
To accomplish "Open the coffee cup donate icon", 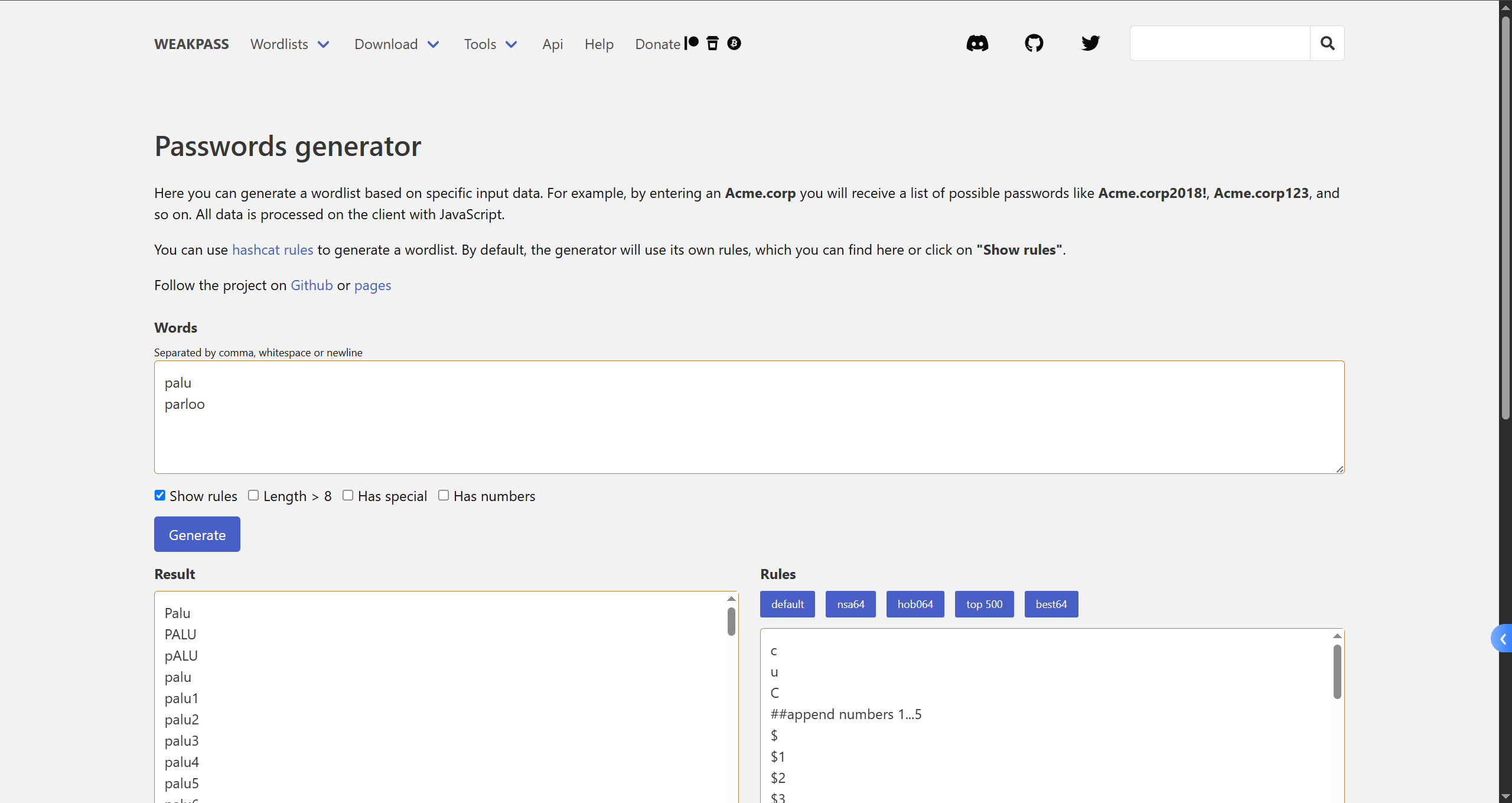I will coord(713,43).
